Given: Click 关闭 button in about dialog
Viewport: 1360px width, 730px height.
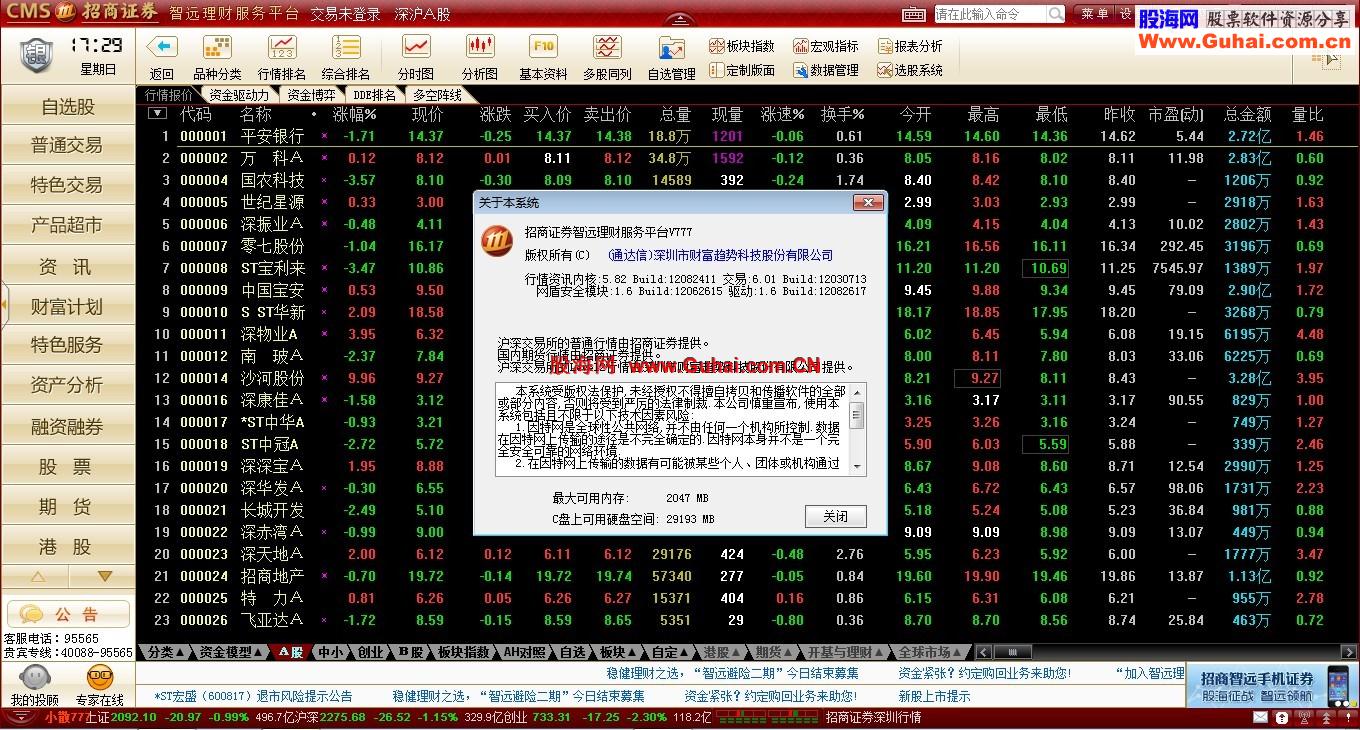Looking at the screenshot, I should [x=835, y=516].
